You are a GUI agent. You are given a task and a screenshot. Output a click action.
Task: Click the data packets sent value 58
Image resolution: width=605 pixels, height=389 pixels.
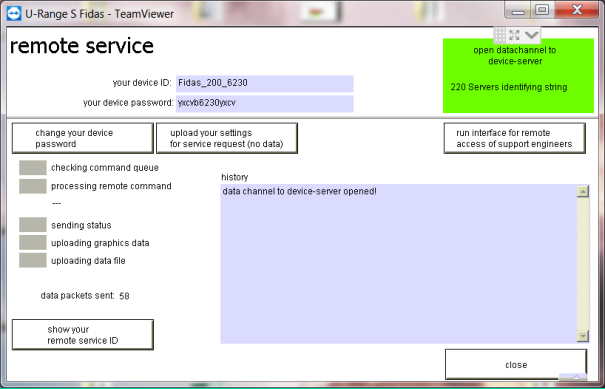[x=124, y=296]
